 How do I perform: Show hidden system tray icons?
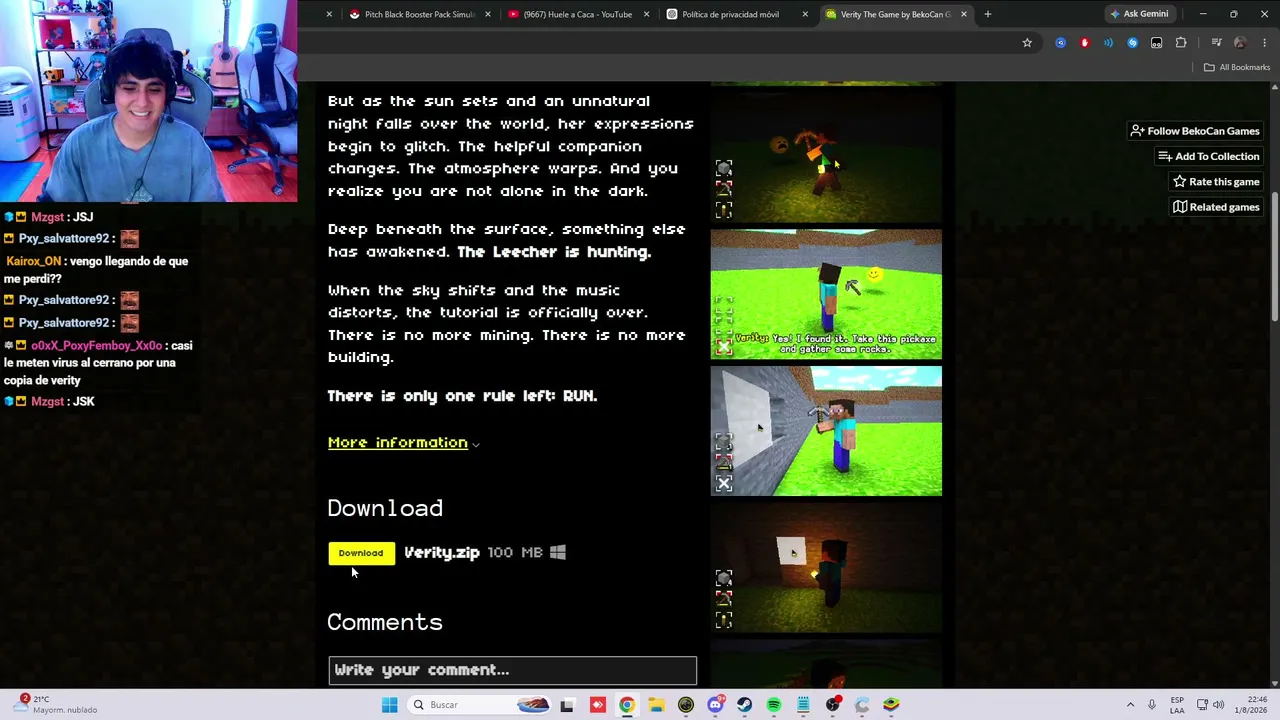tap(1130, 705)
